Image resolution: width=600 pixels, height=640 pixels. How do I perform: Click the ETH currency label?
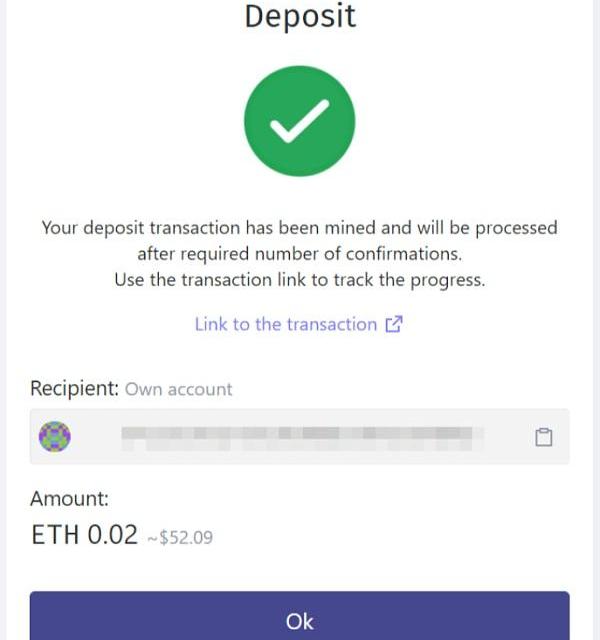pos(55,535)
